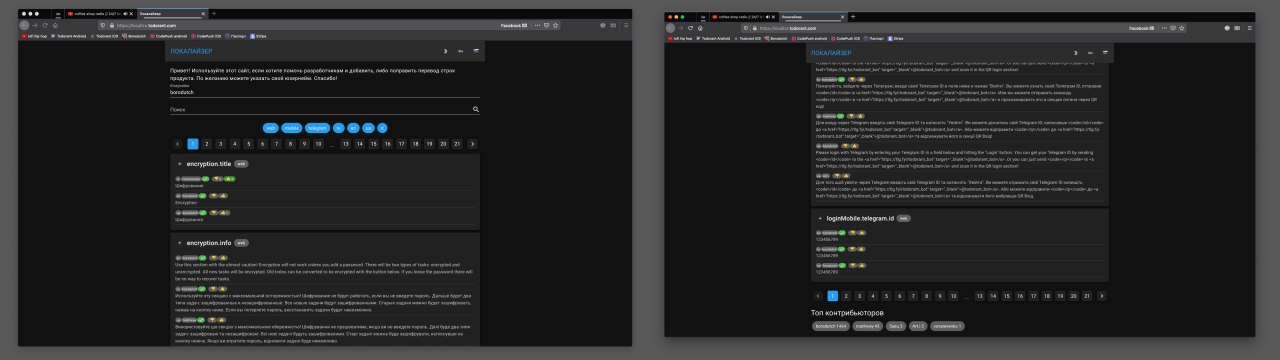This screenshot has width=1280, height=360.
Task: Click mattway 43 contributor chip
Action: tap(869, 326)
